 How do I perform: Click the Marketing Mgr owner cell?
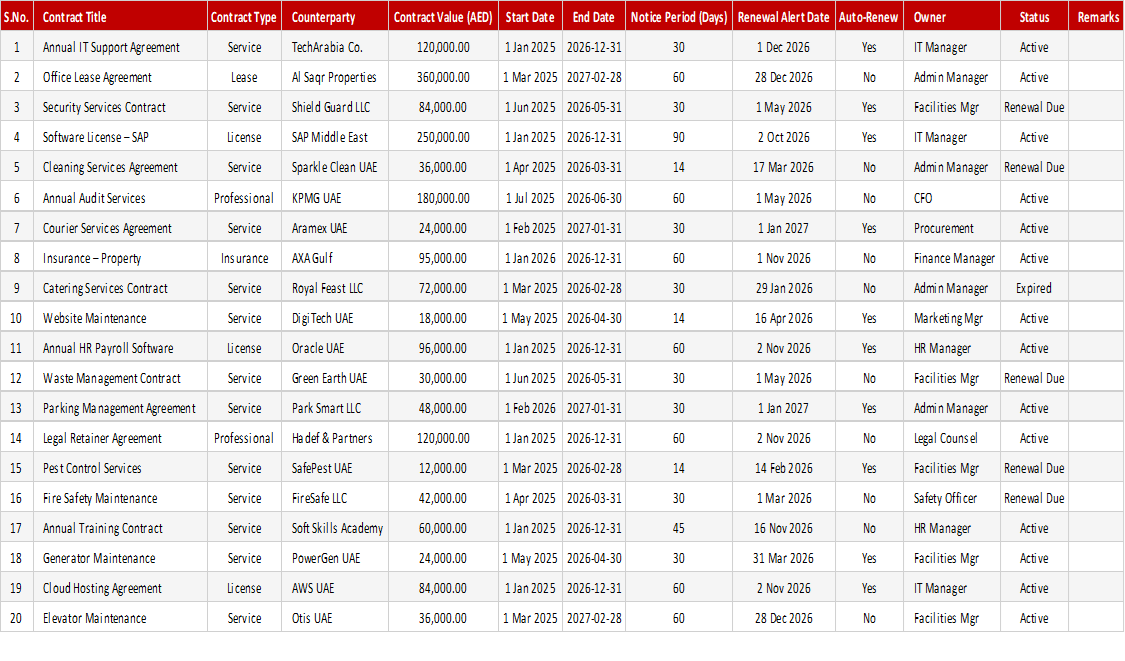[x=952, y=318]
